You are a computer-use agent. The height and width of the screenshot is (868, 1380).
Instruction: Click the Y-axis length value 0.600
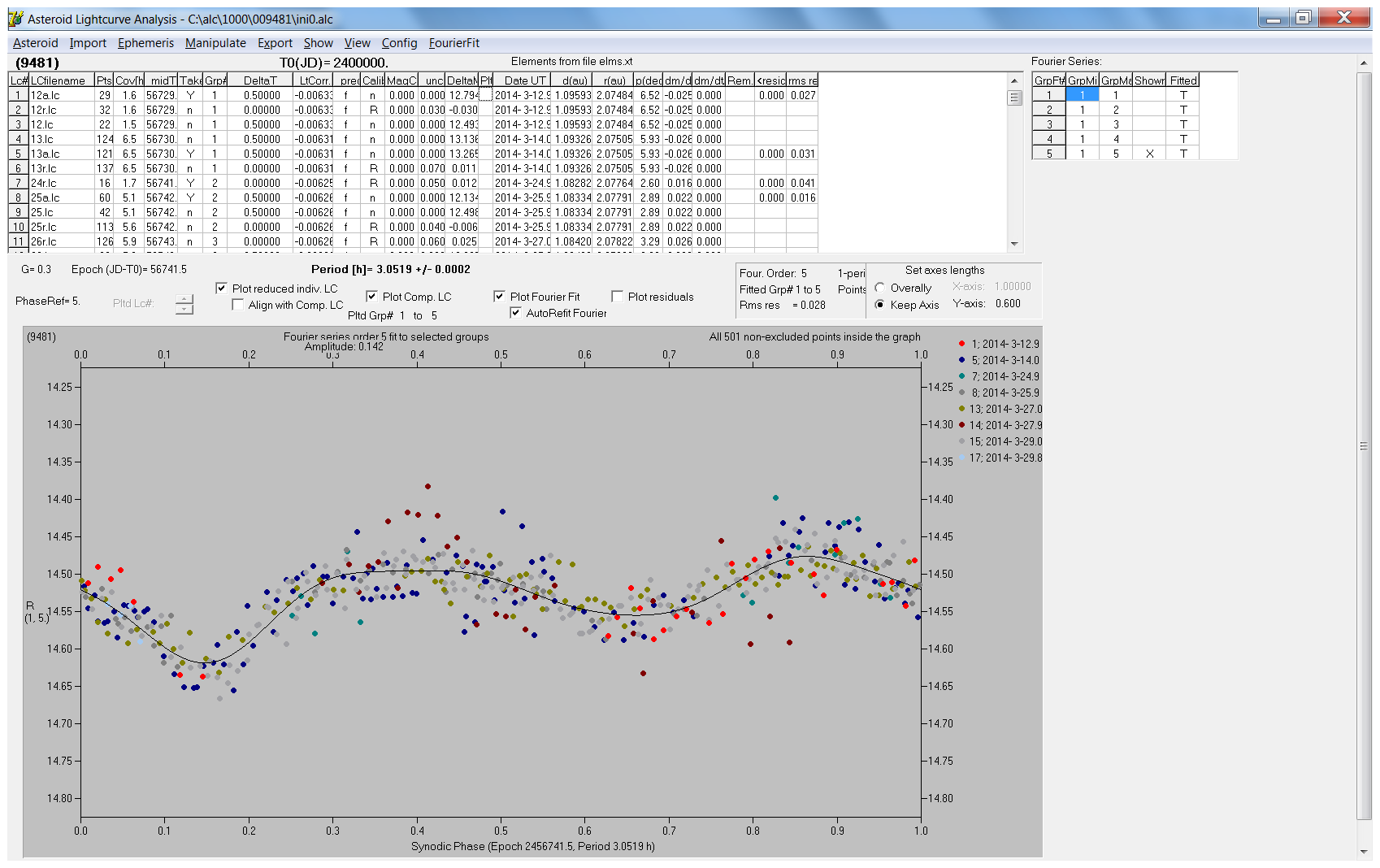[x=1008, y=304]
